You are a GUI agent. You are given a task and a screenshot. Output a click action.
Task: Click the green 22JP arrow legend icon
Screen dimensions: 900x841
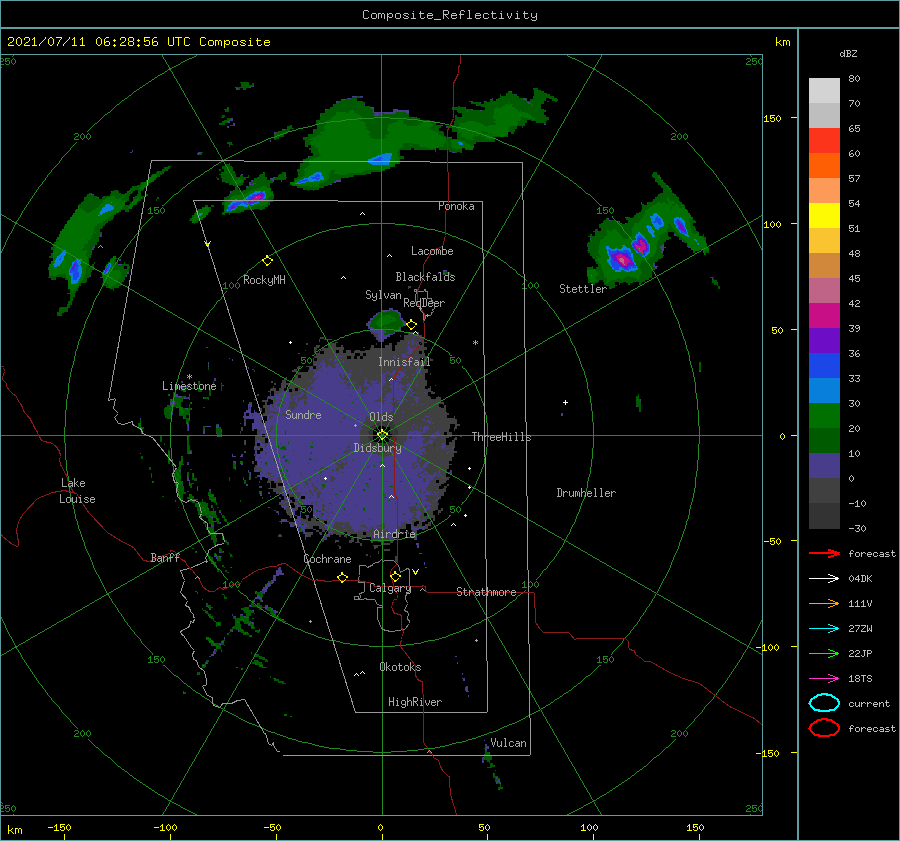click(x=824, y=653)
